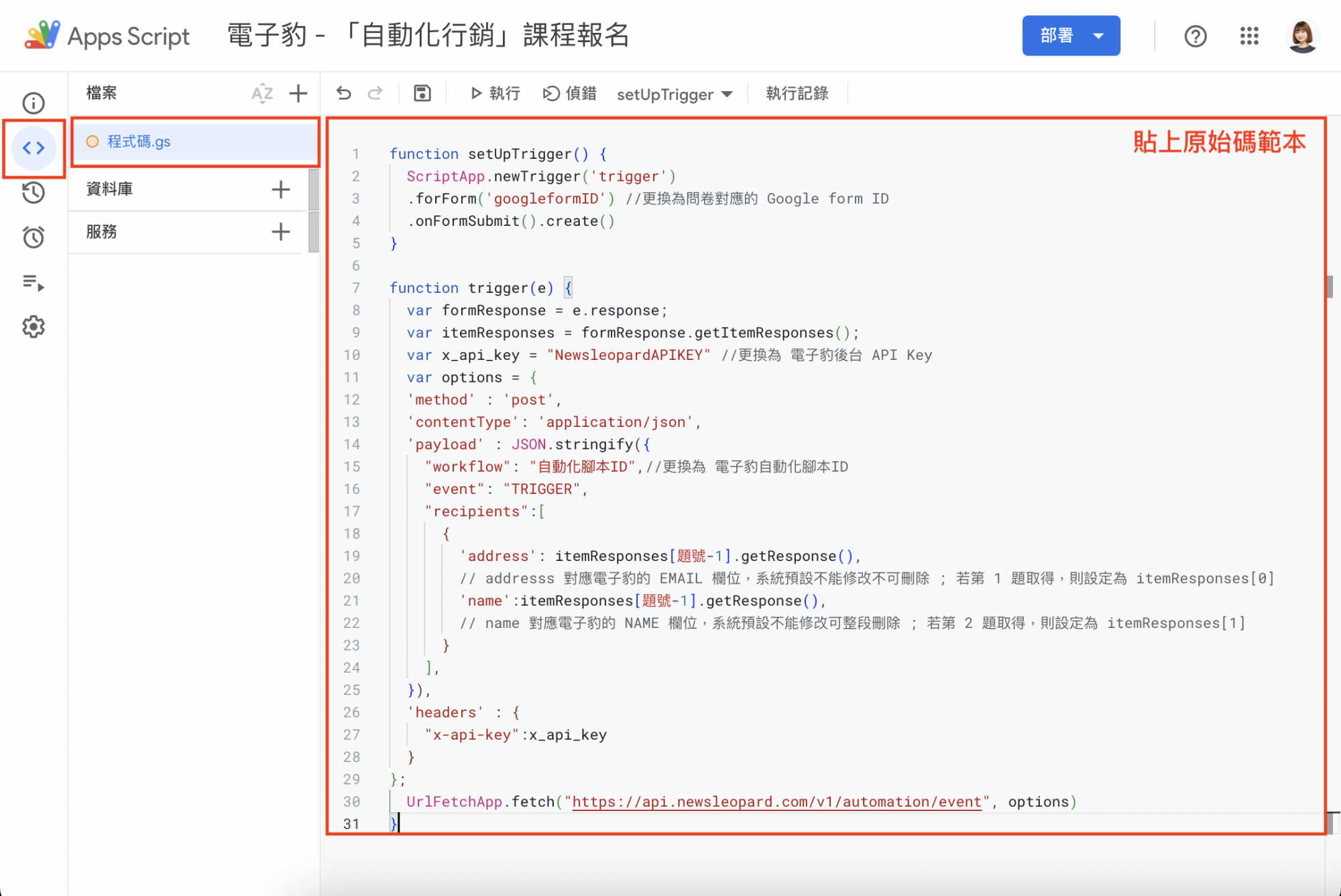Click .onFormSubmit() call on line 4
The image size is (1341, 896).
click(473, 221)
